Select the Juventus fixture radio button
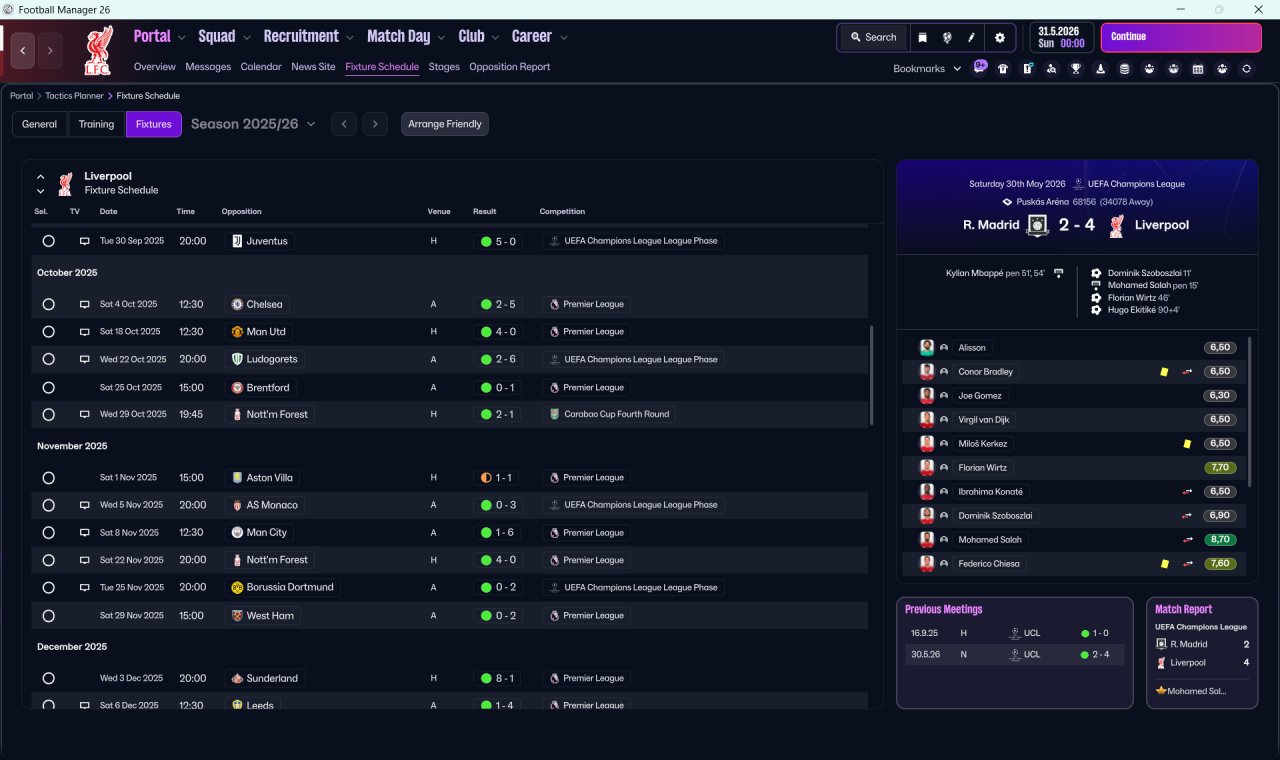 (48, 241)
